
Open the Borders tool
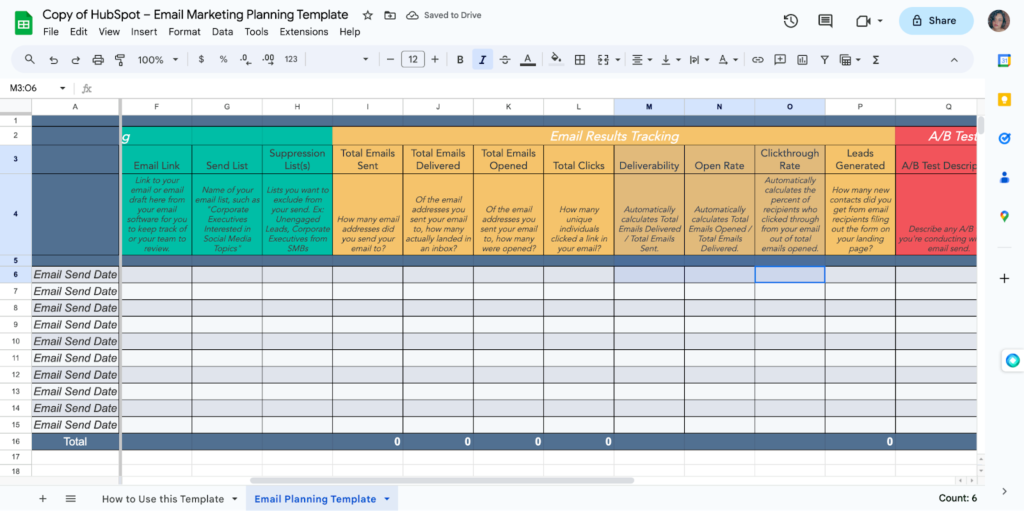click(x=579, y=59)
